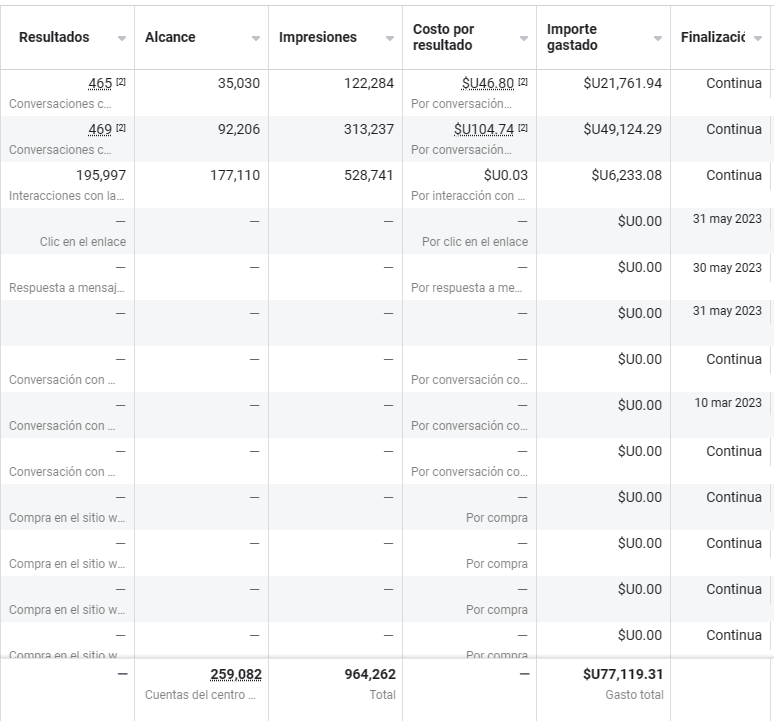This screenshot has height=721, width=774.
Task: Click the $U21,761.94 amount spent cell
Action: (x=622, y=84)
